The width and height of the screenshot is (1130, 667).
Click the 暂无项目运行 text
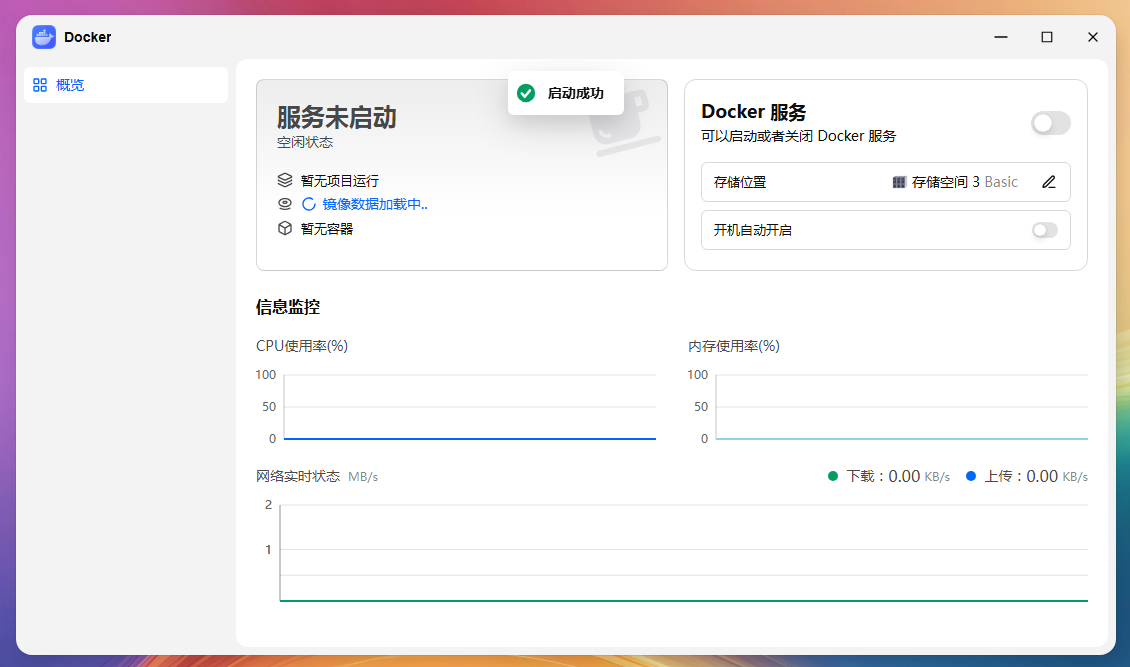point(339,181)
